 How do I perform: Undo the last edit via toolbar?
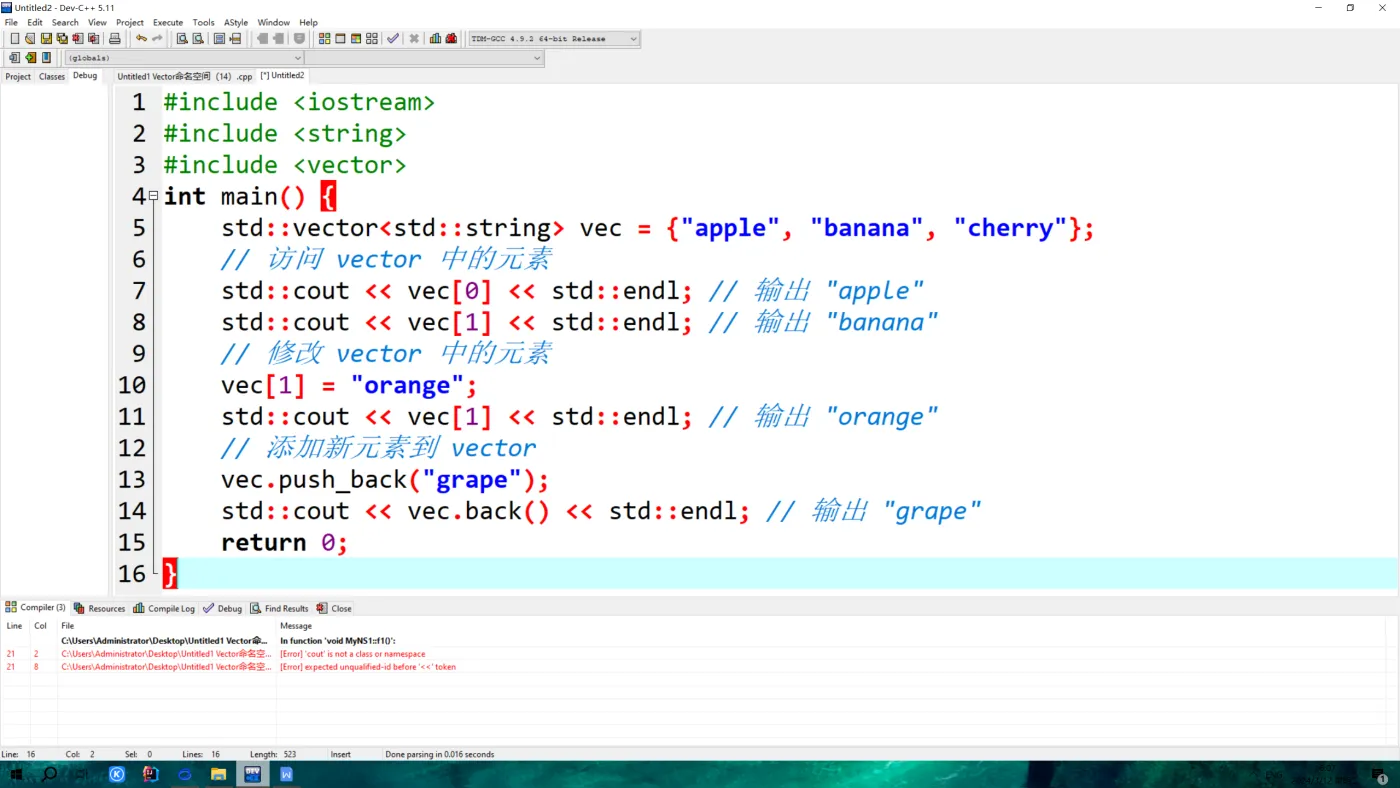141,39
